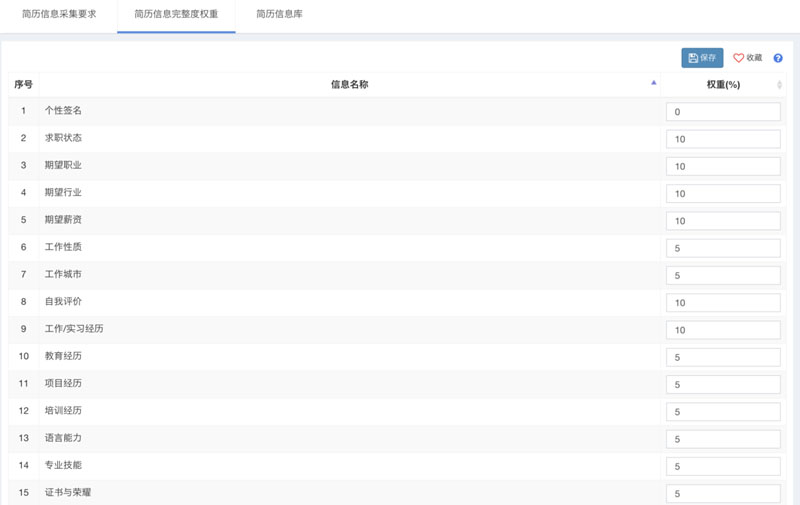The image size is (800, 505).
Task: Click the 收藏 heart favorite icon
Action: coord(739,58)
